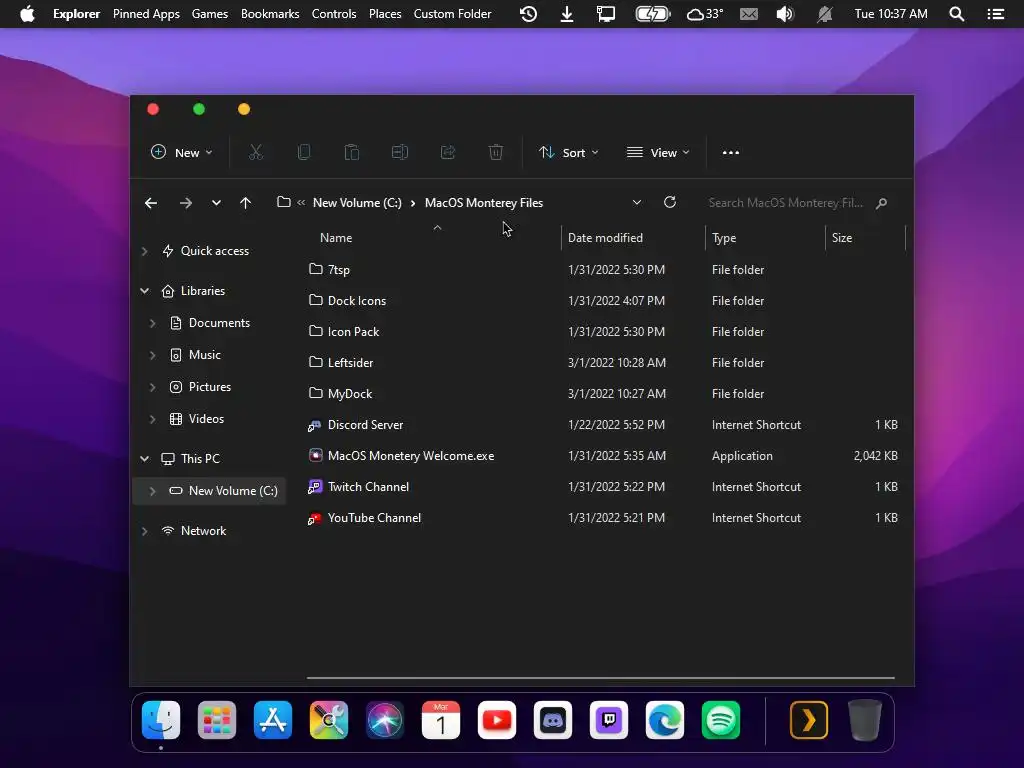1024x768 pixels.
Task: Expand Documents library chevron
Action: tap(152, 323)
